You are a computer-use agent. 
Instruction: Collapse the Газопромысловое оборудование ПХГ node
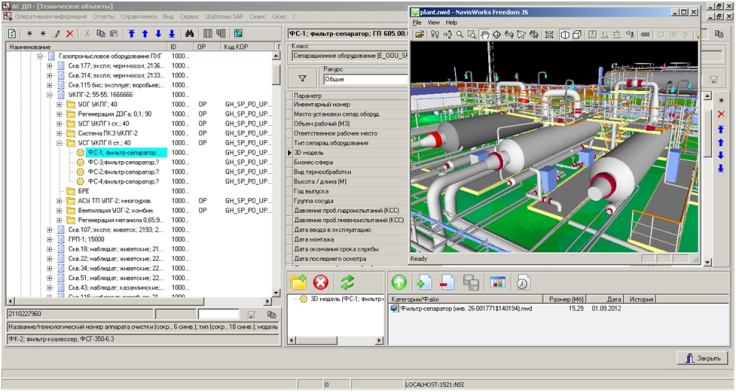(40, 56)
